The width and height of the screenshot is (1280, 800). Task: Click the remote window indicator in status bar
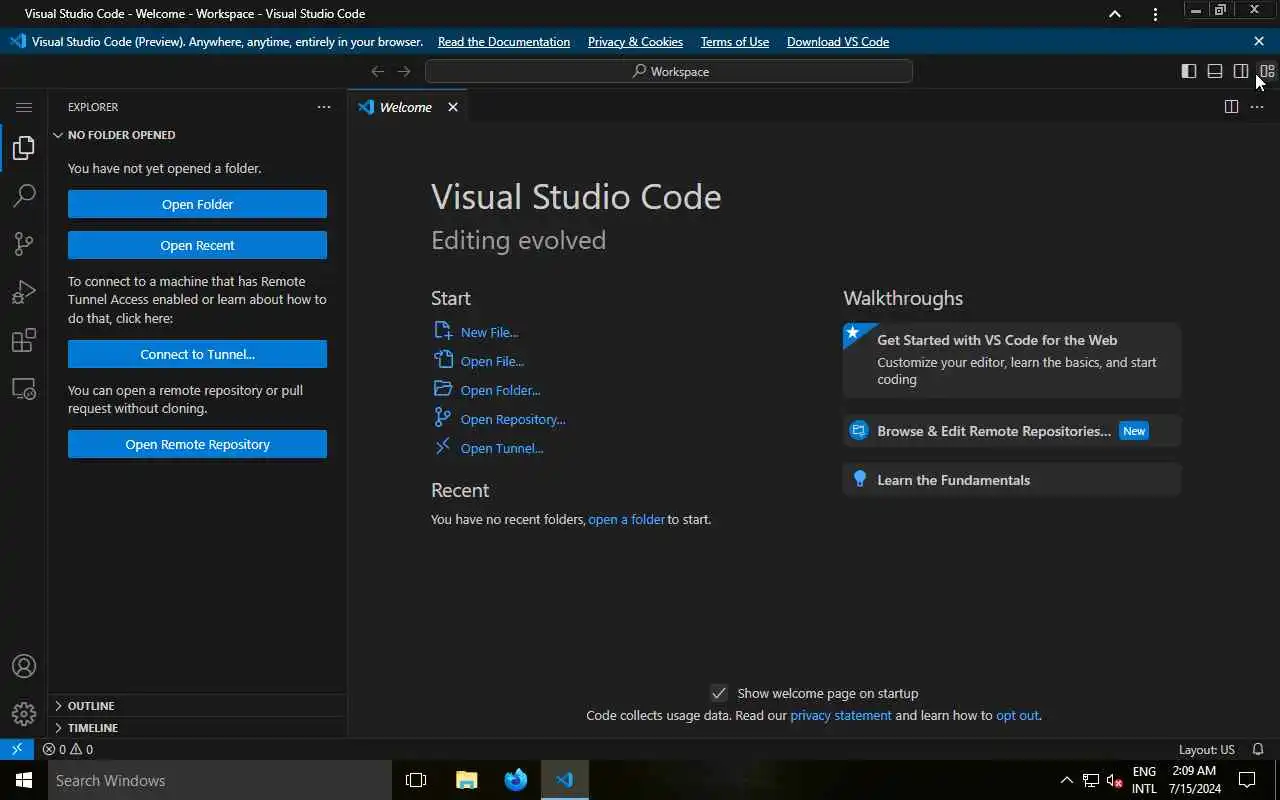click(17, 749)
